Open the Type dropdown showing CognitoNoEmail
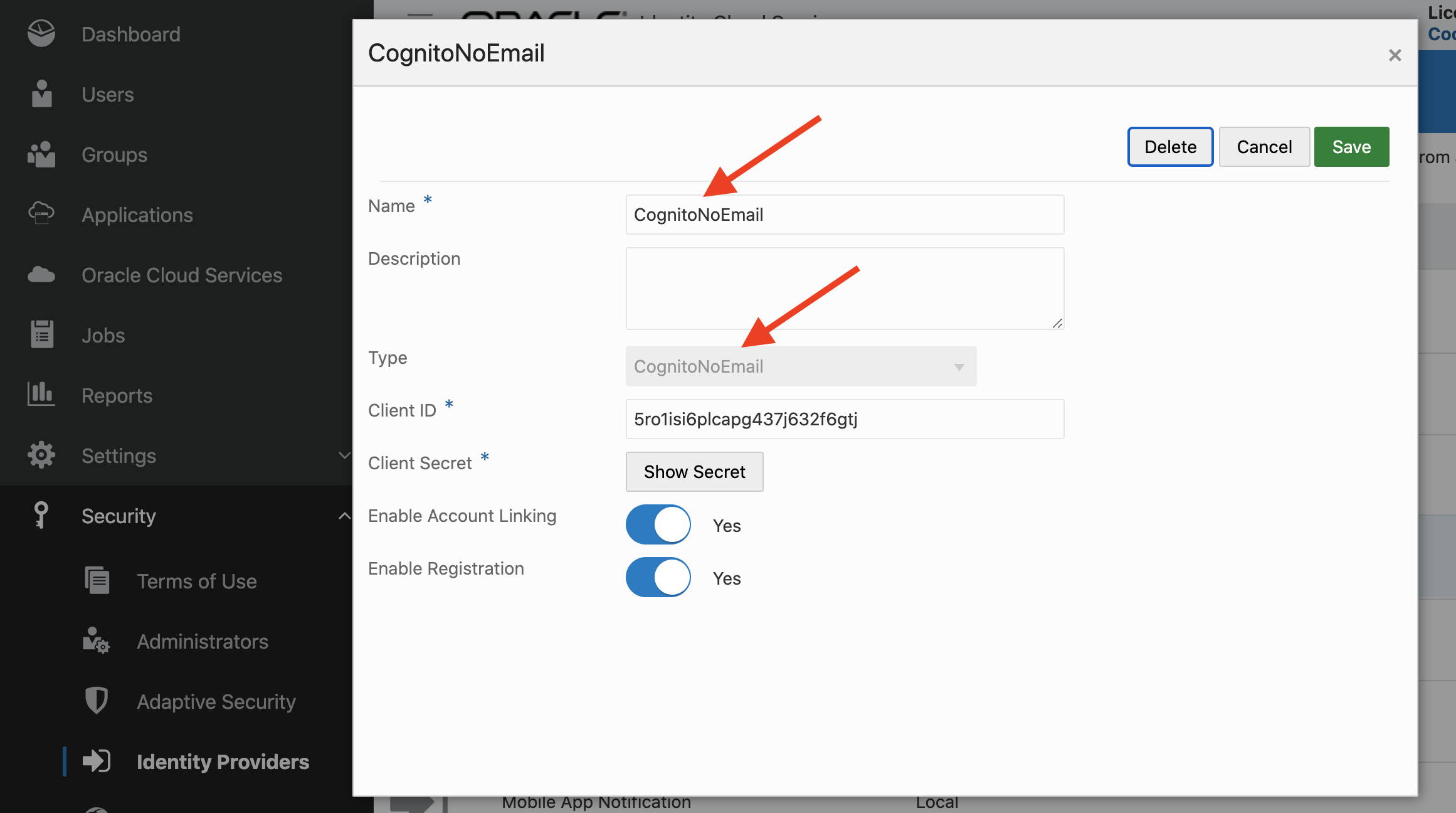 pos(801,366)
